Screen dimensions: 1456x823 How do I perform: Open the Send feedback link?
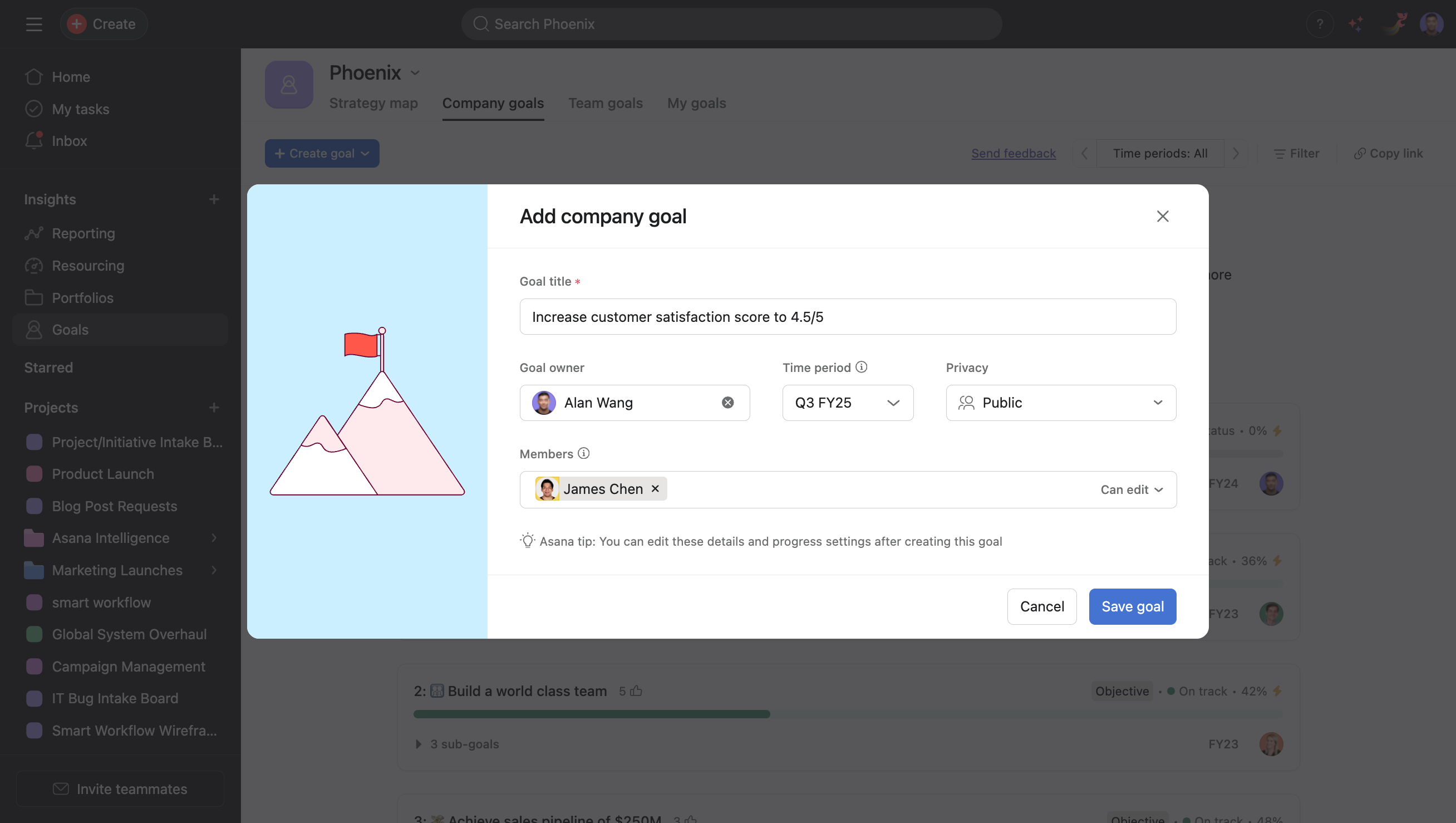coord(1014,153)
